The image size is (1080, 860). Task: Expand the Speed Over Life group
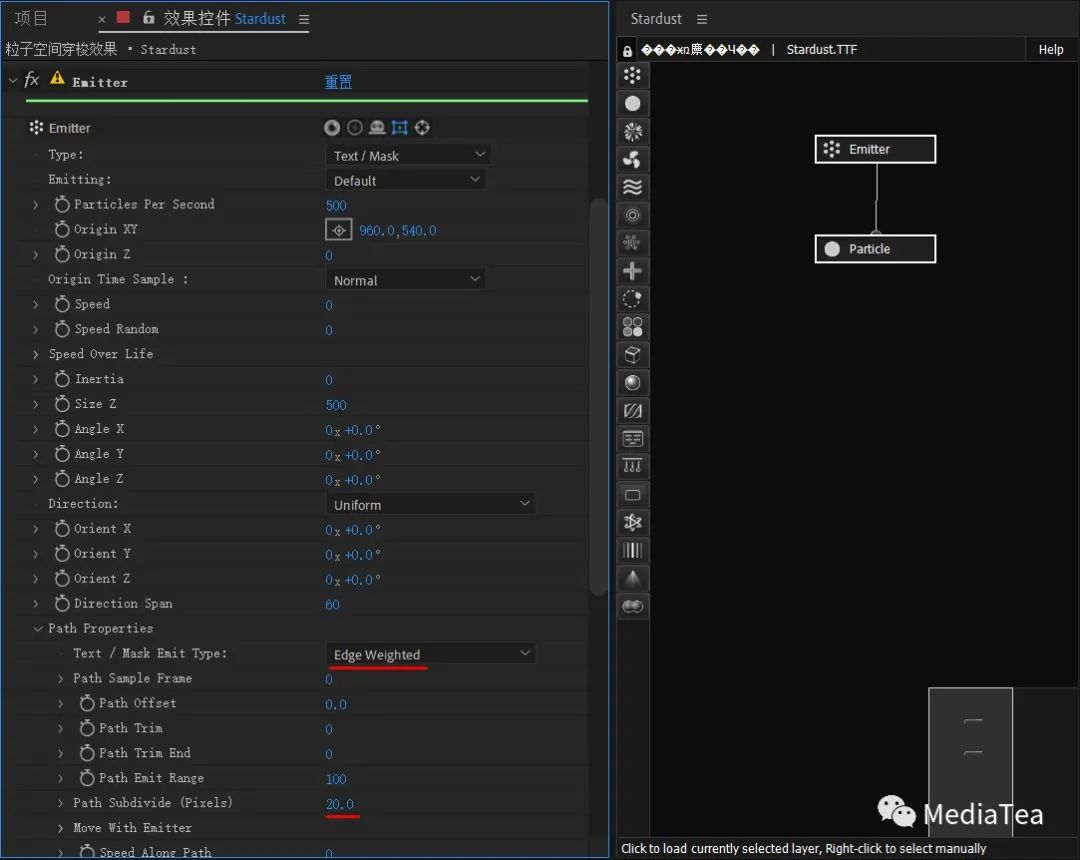[36, 355]
